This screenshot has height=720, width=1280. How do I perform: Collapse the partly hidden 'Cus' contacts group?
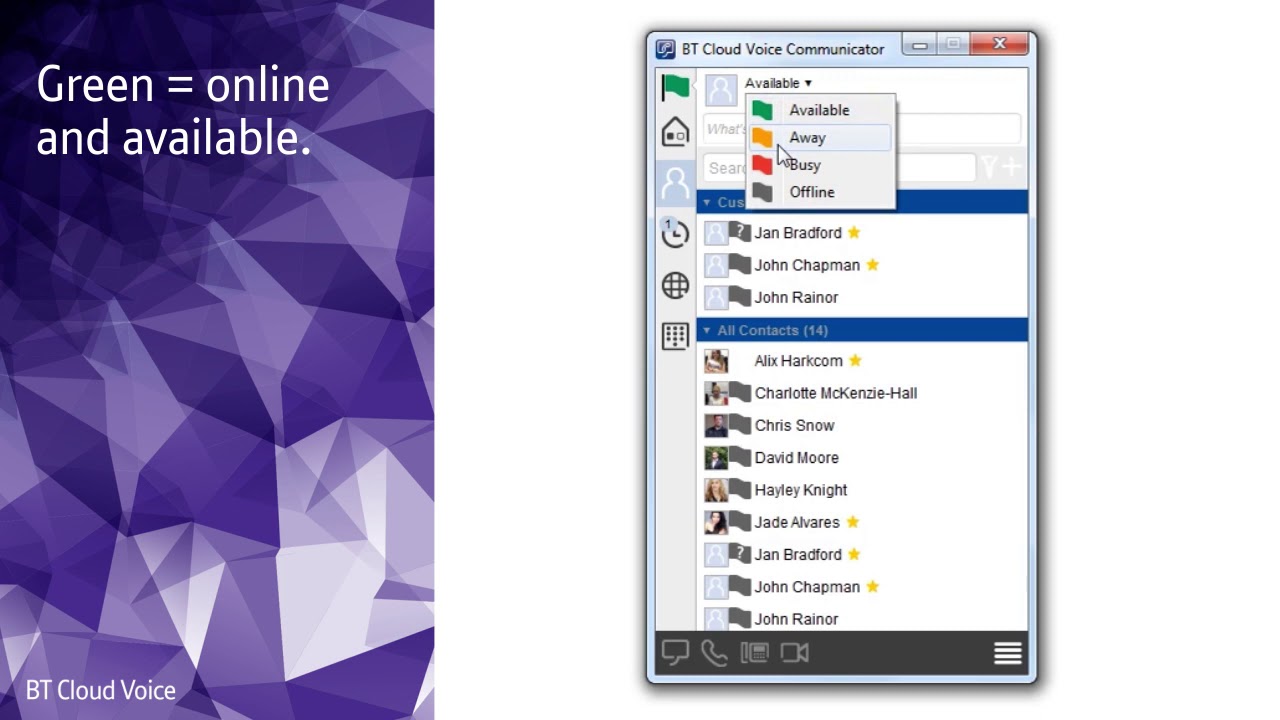pyautogui.click(x=706, y=202)
